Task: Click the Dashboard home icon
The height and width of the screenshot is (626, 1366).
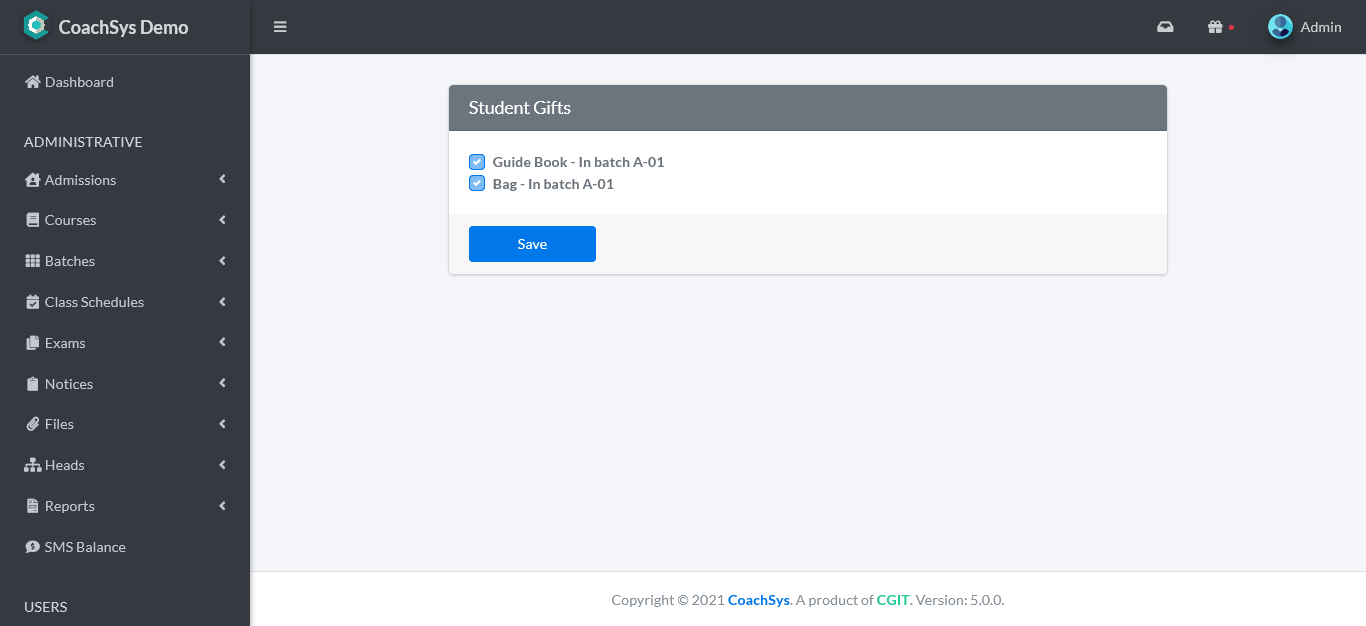Action: click(x=33, y=82)
